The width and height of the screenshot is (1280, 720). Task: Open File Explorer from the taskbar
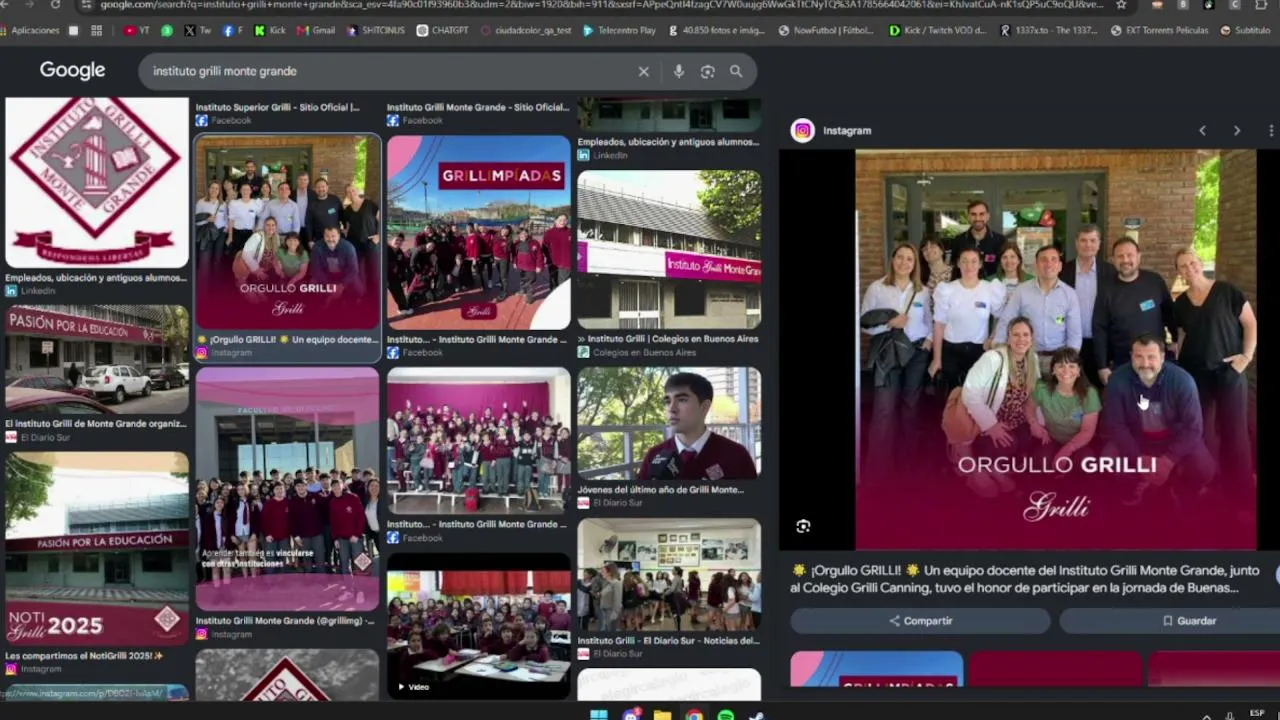coord(662,714)
